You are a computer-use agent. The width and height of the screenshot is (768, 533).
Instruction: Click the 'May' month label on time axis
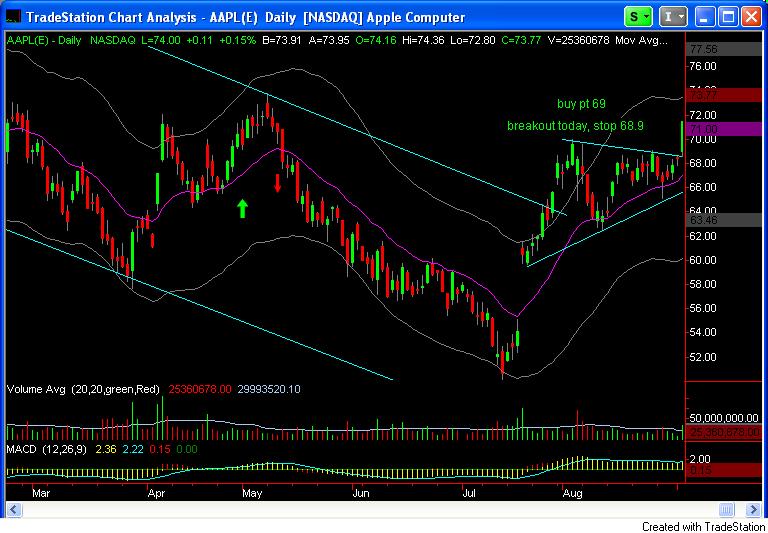(252, 492)
